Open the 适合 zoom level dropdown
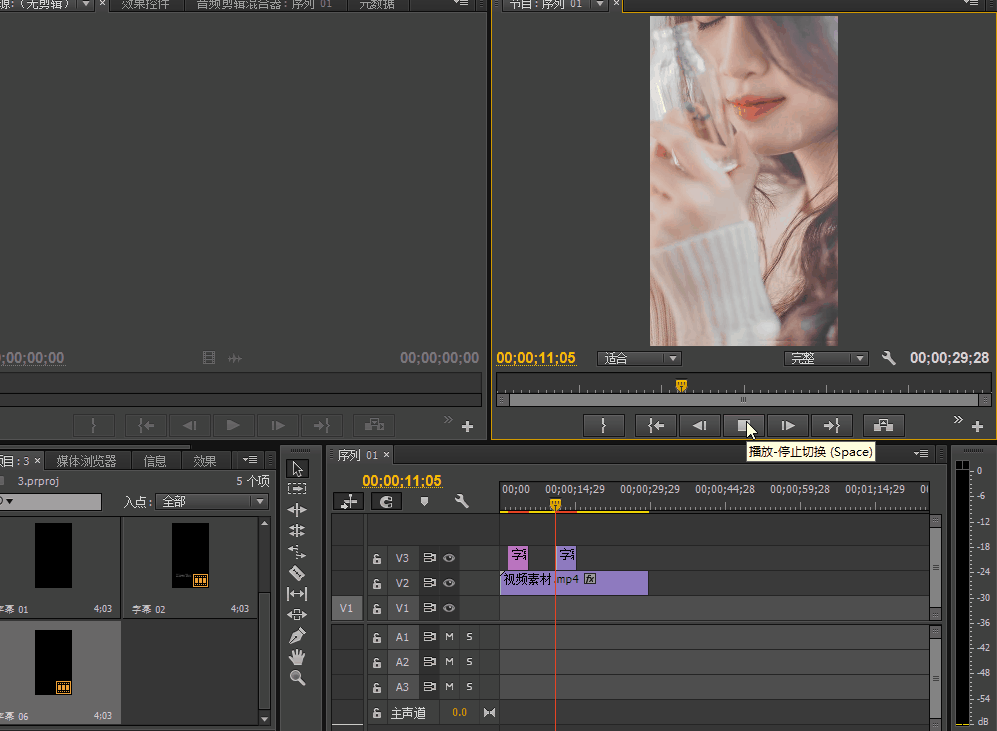Viewport: 997px width, 731px height. (x=639, y=359)
